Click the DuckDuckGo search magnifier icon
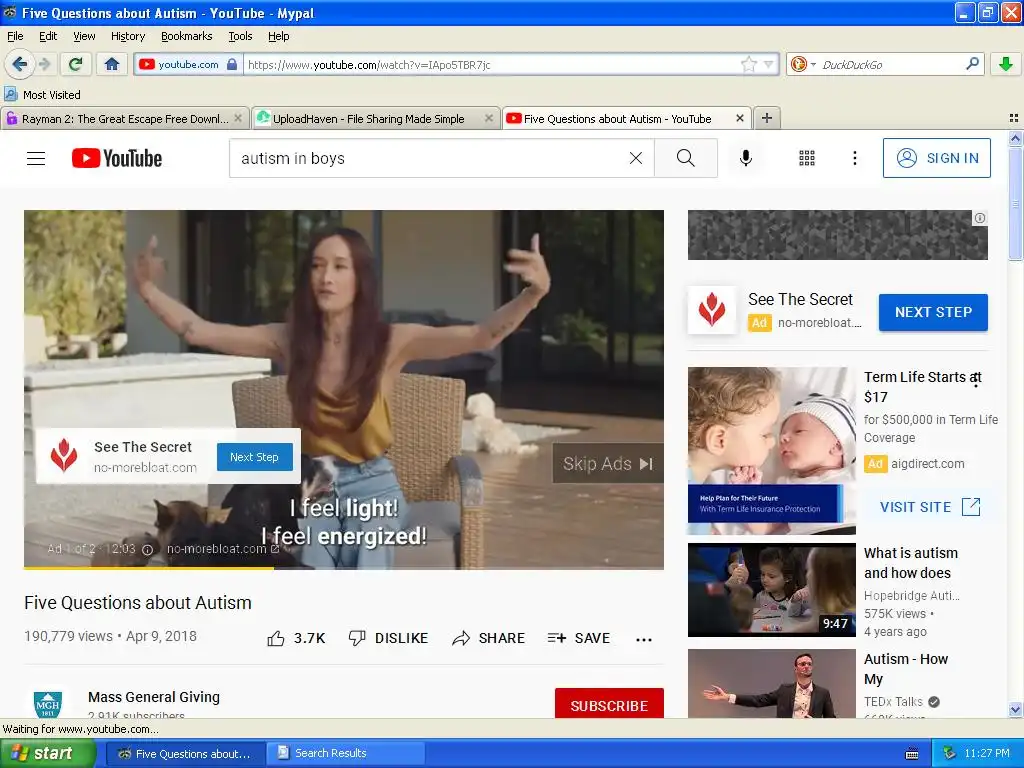Screen dimensions: 1024x768 coord(972,64)
